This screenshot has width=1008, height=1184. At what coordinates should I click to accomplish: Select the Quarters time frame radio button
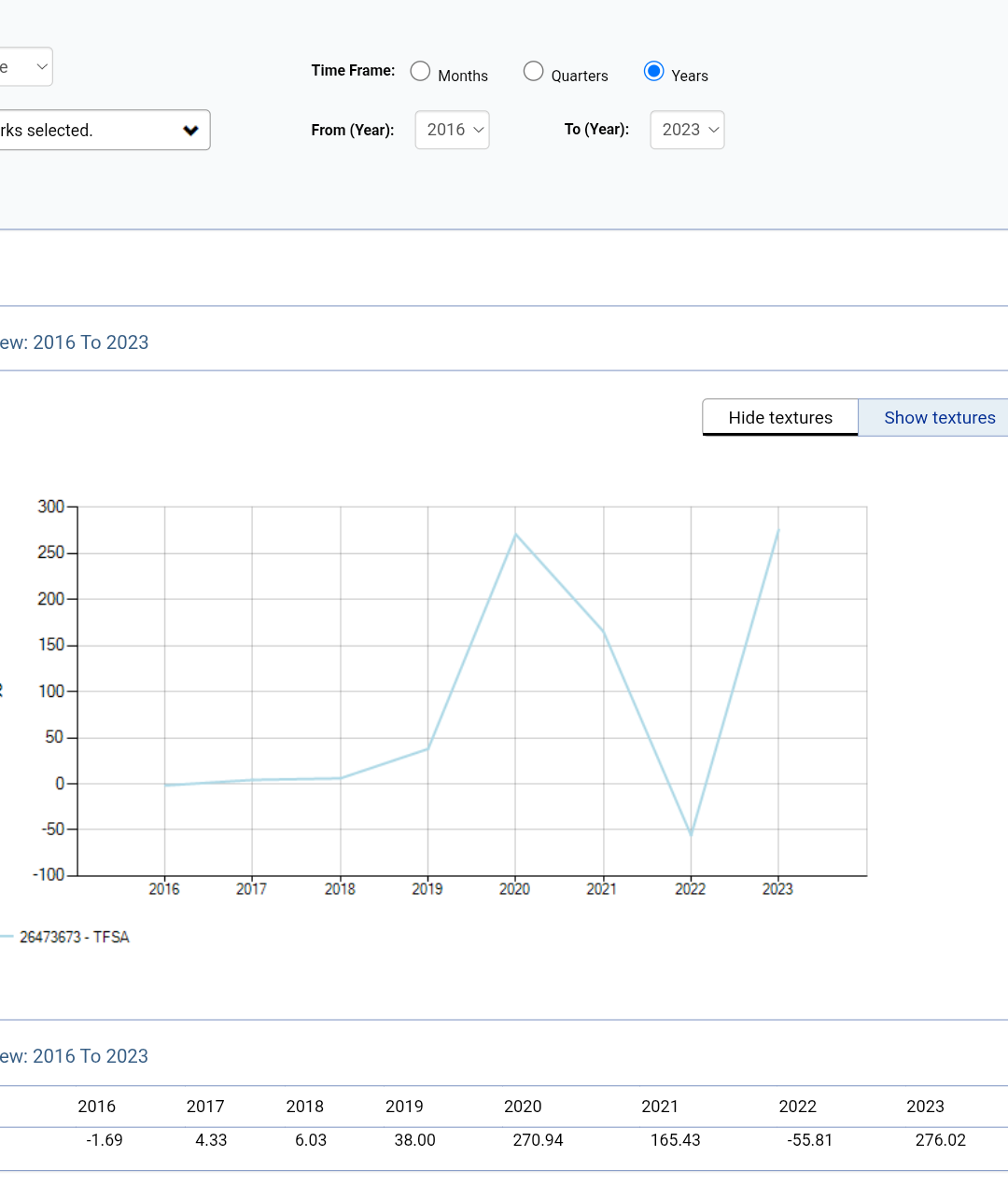[x=534, y=72]
